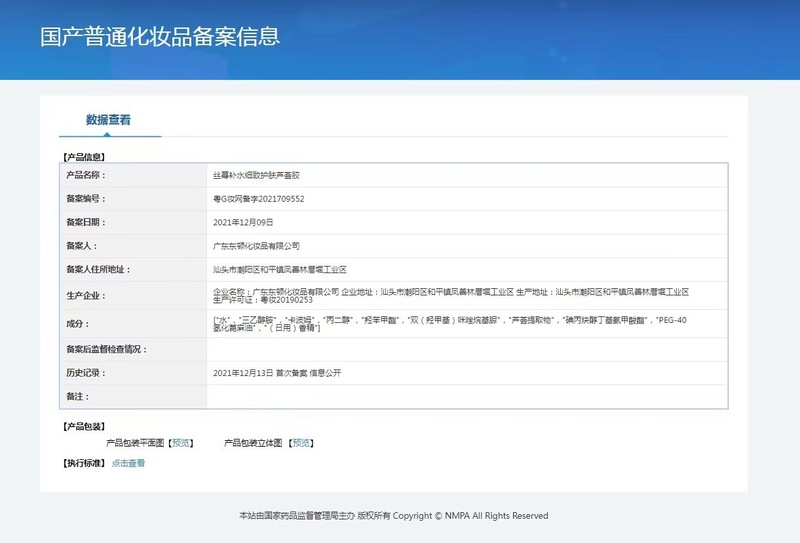Click the ingredients list starting with 水
The image size is (800, 543).
(x=449, y=324)
